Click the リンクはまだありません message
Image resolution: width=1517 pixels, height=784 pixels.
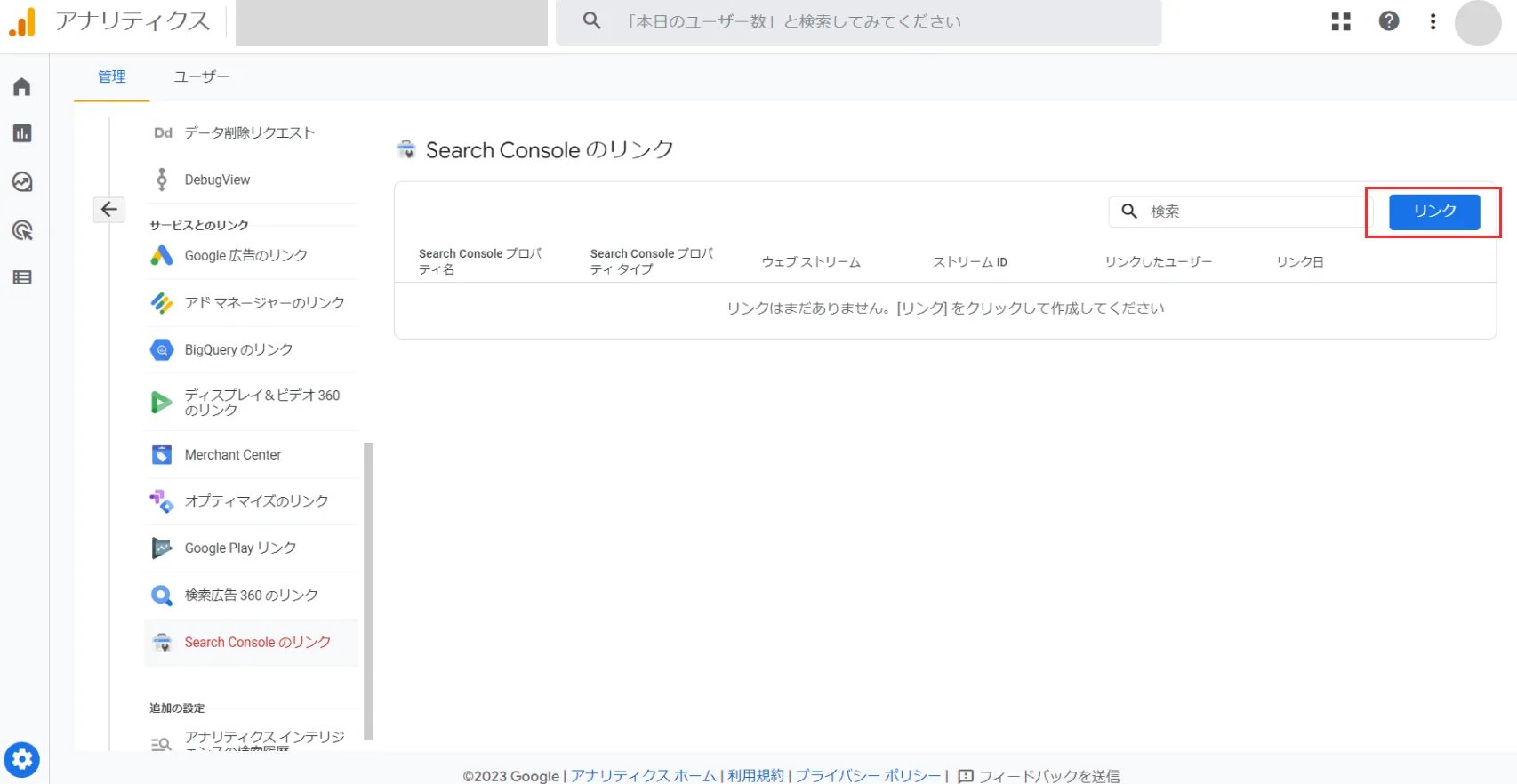click(x=945, y=308)
